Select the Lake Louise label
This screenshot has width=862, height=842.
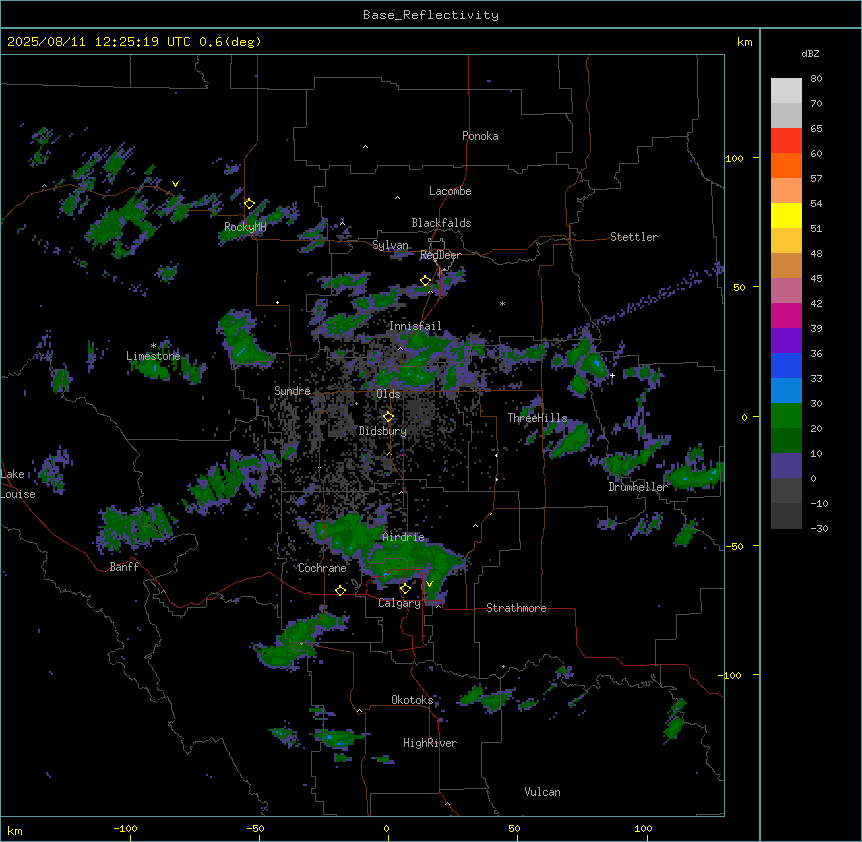tap(18, 484)
